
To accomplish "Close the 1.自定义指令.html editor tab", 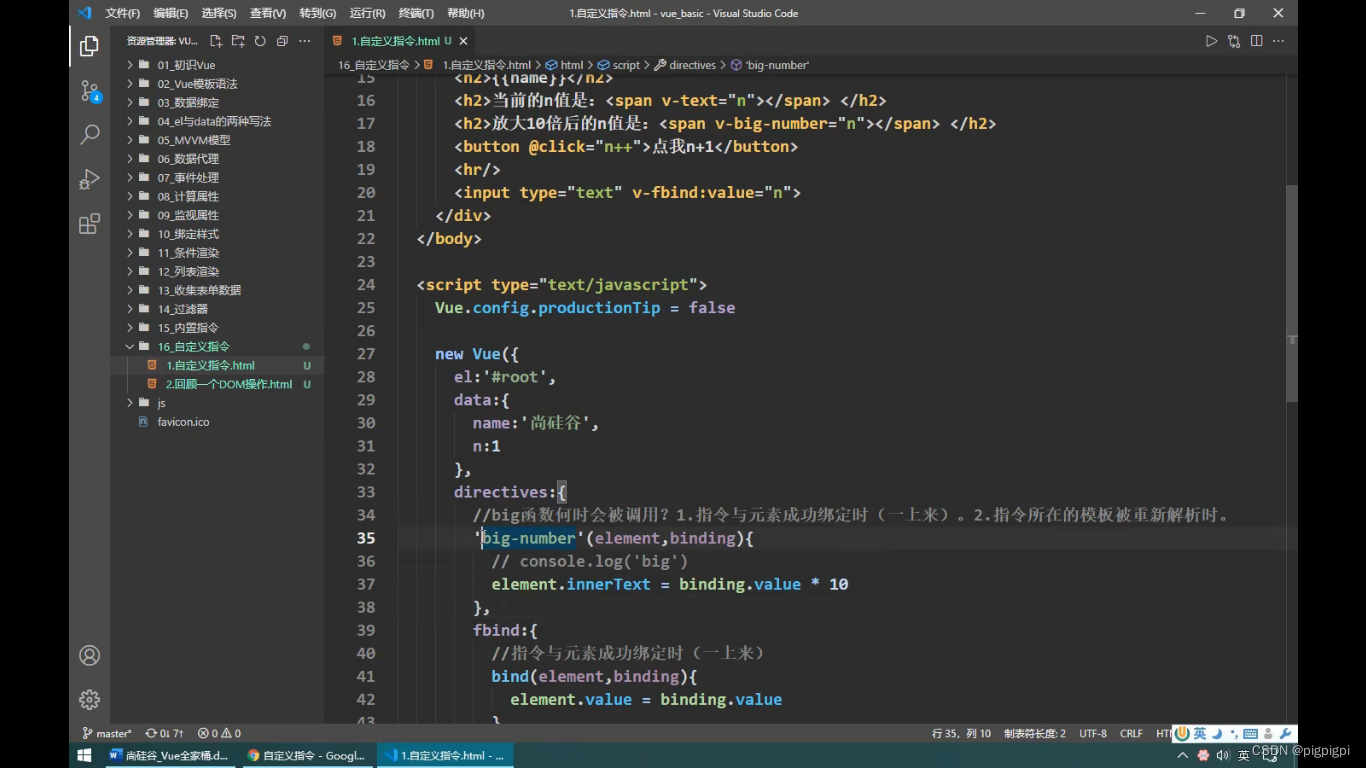I will pyautogui.click(x=463, y=41).
